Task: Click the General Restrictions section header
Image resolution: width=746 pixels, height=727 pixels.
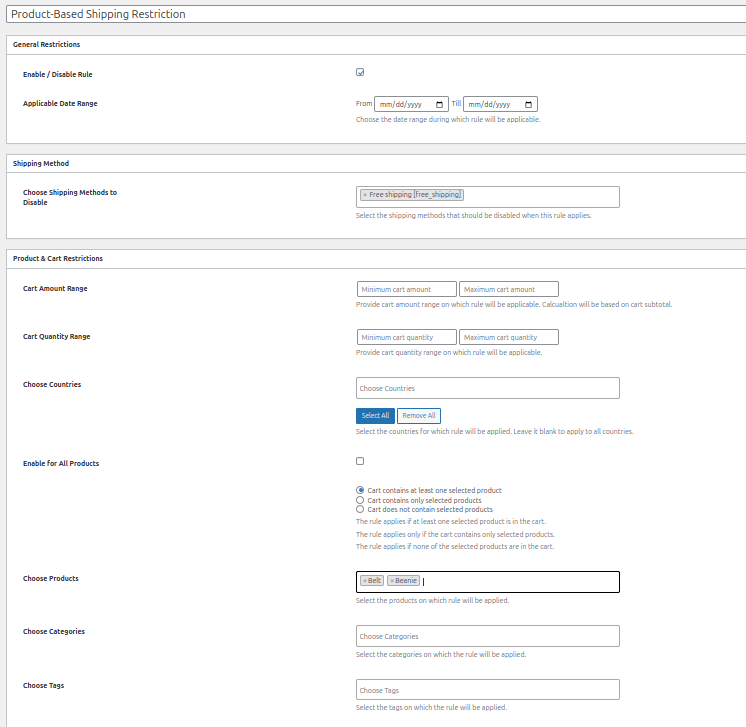Action: pyautogui.click(x=47, y=44)
